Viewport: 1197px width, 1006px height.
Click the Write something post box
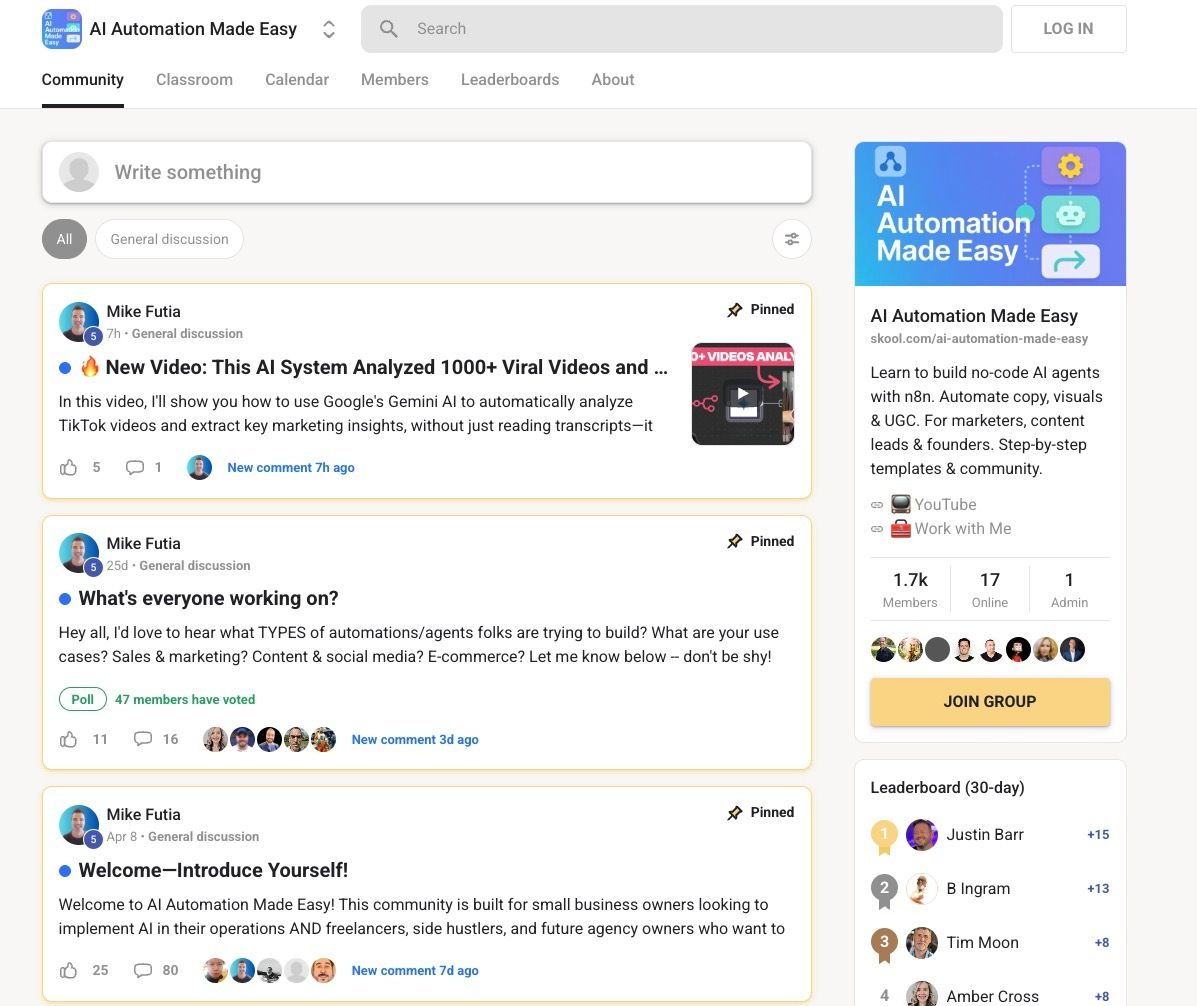427,173
